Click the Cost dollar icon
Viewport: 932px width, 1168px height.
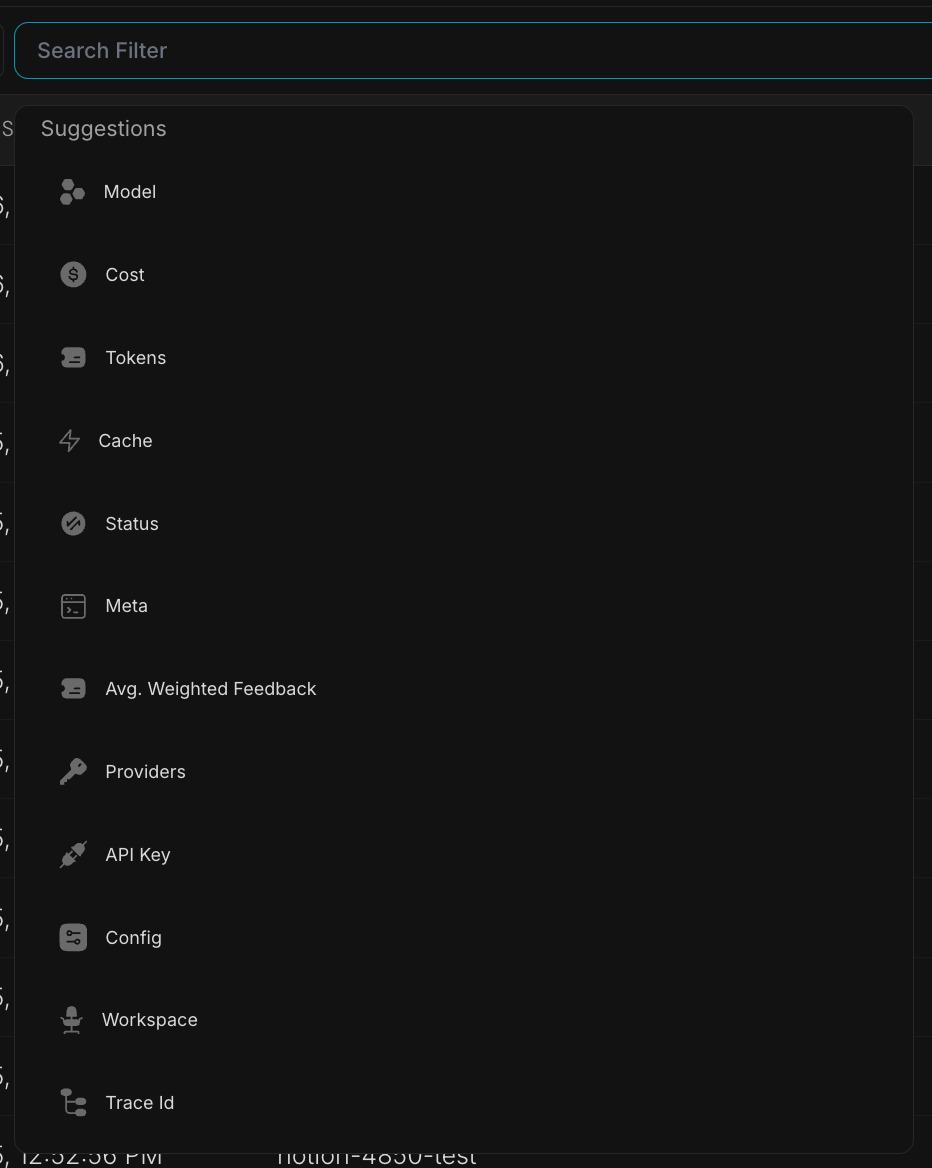coord(73,275)
